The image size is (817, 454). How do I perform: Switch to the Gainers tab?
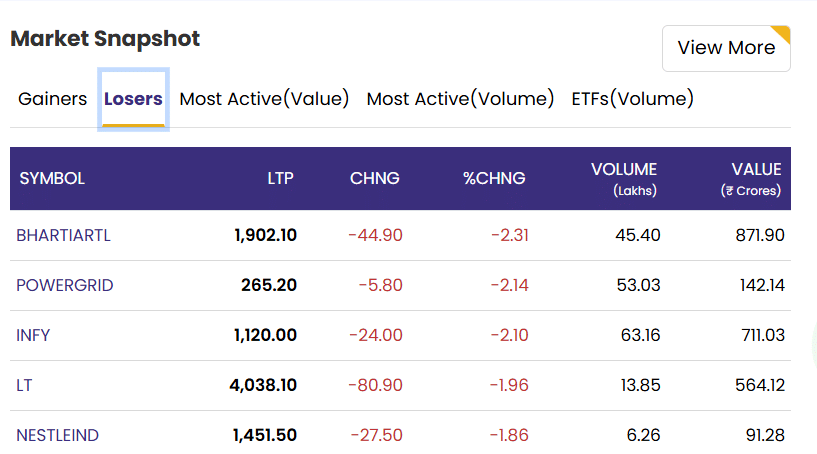click(x=53, y=99)
